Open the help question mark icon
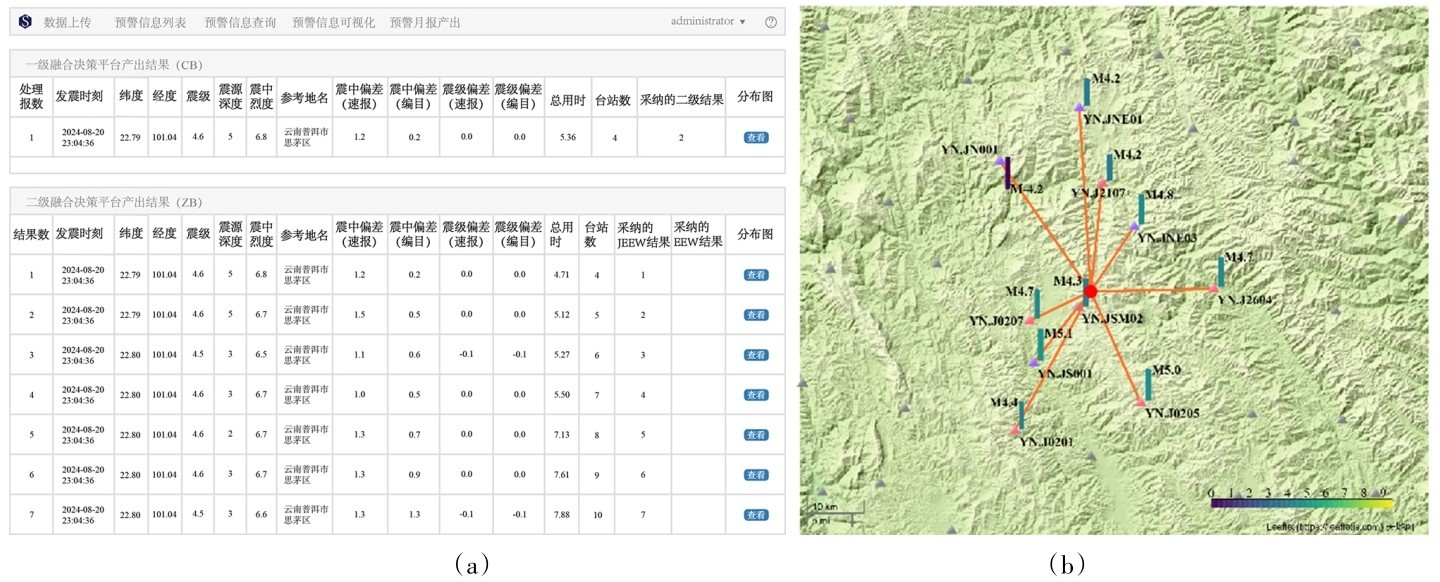The height and width of the screenshot is (582, 1440). 771,22
